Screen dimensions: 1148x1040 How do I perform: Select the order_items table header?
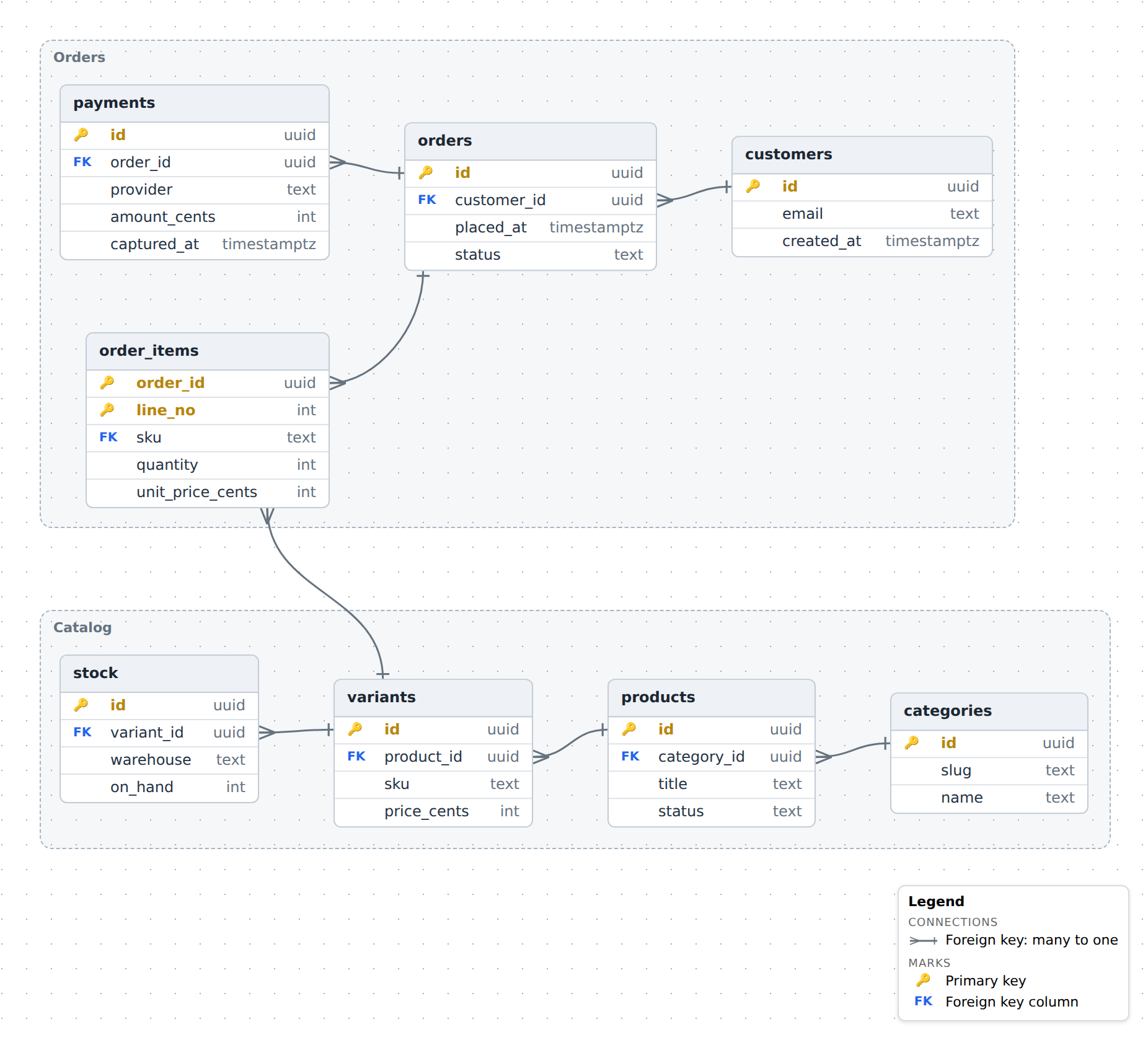(208, 351)
